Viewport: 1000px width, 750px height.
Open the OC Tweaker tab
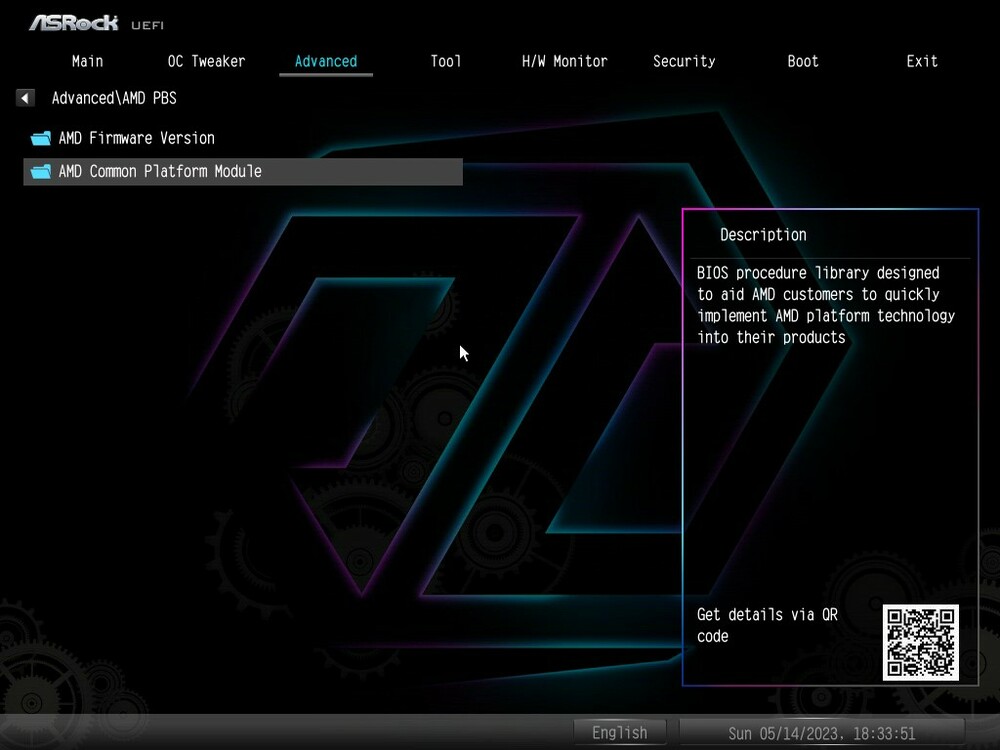(x=206, y=61)
